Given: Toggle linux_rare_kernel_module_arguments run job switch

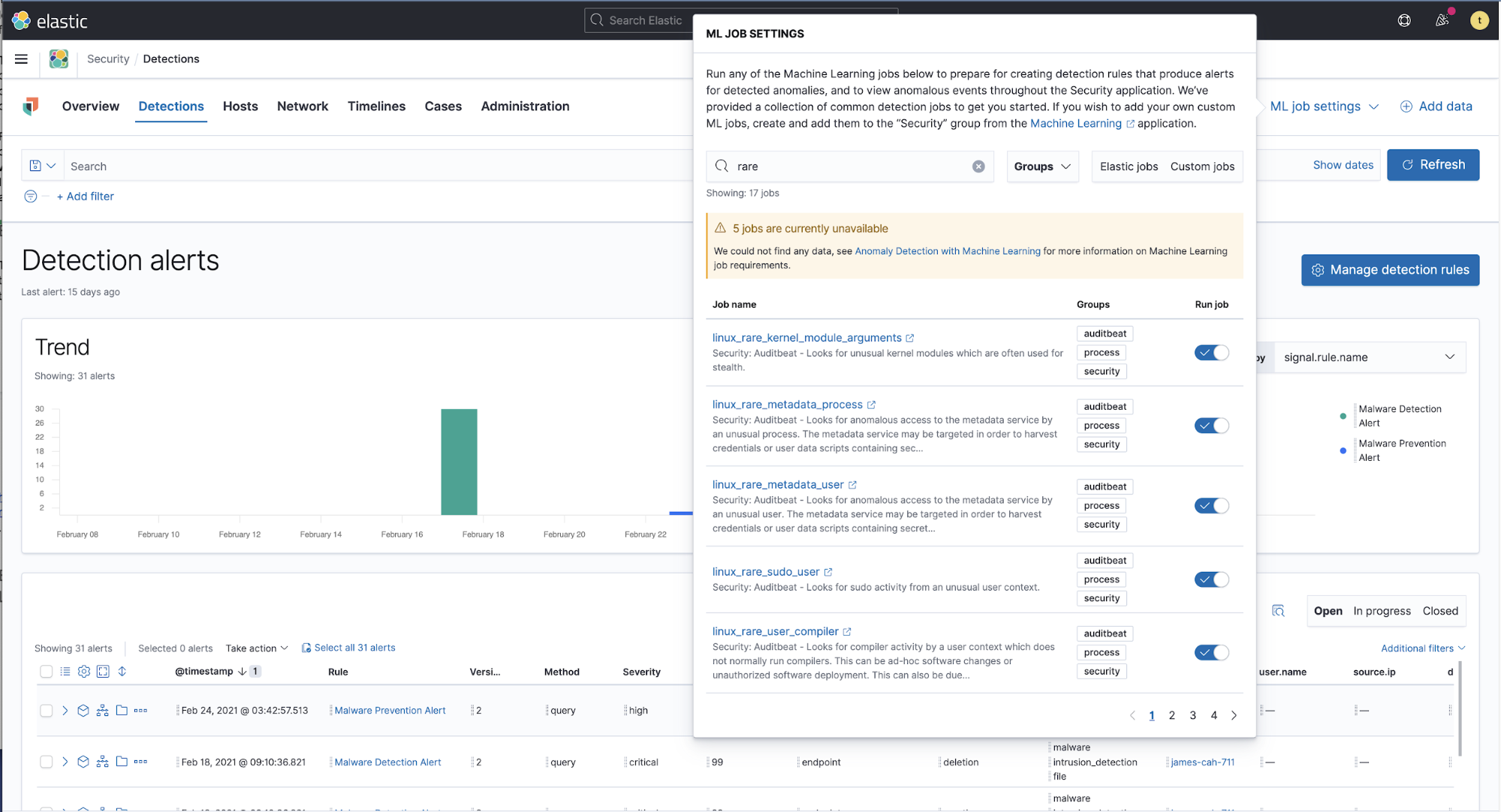Looking at the screenshot, I should coord(1212,353).
